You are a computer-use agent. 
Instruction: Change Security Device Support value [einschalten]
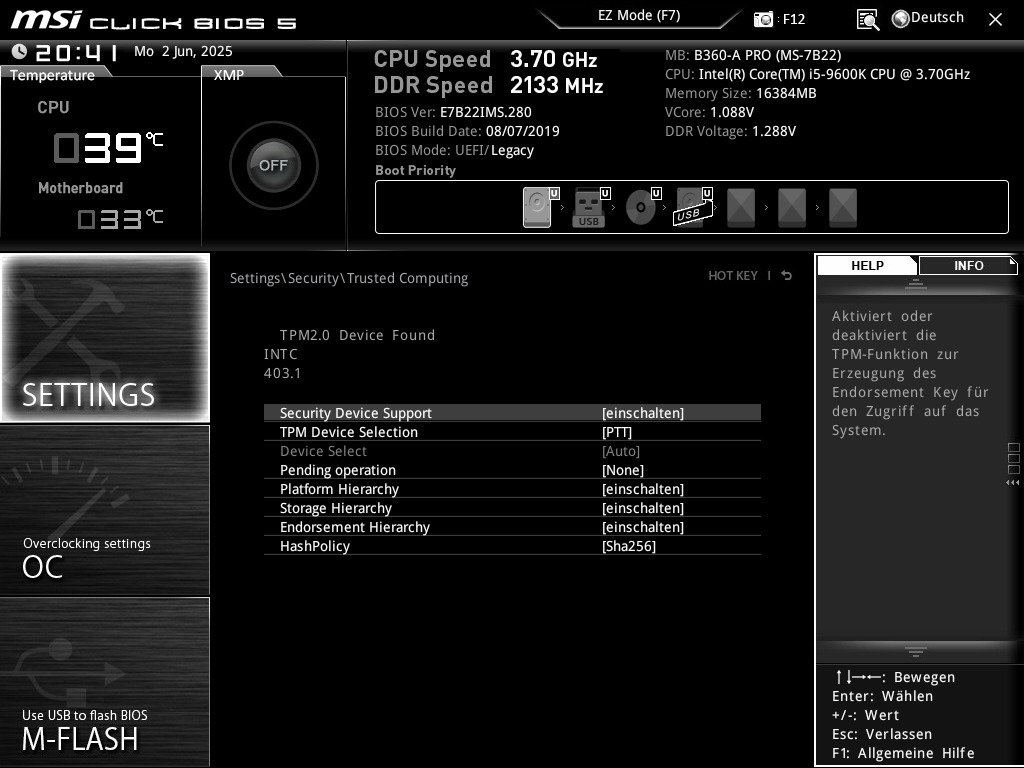pyautogui.click(x=643, y=413)
